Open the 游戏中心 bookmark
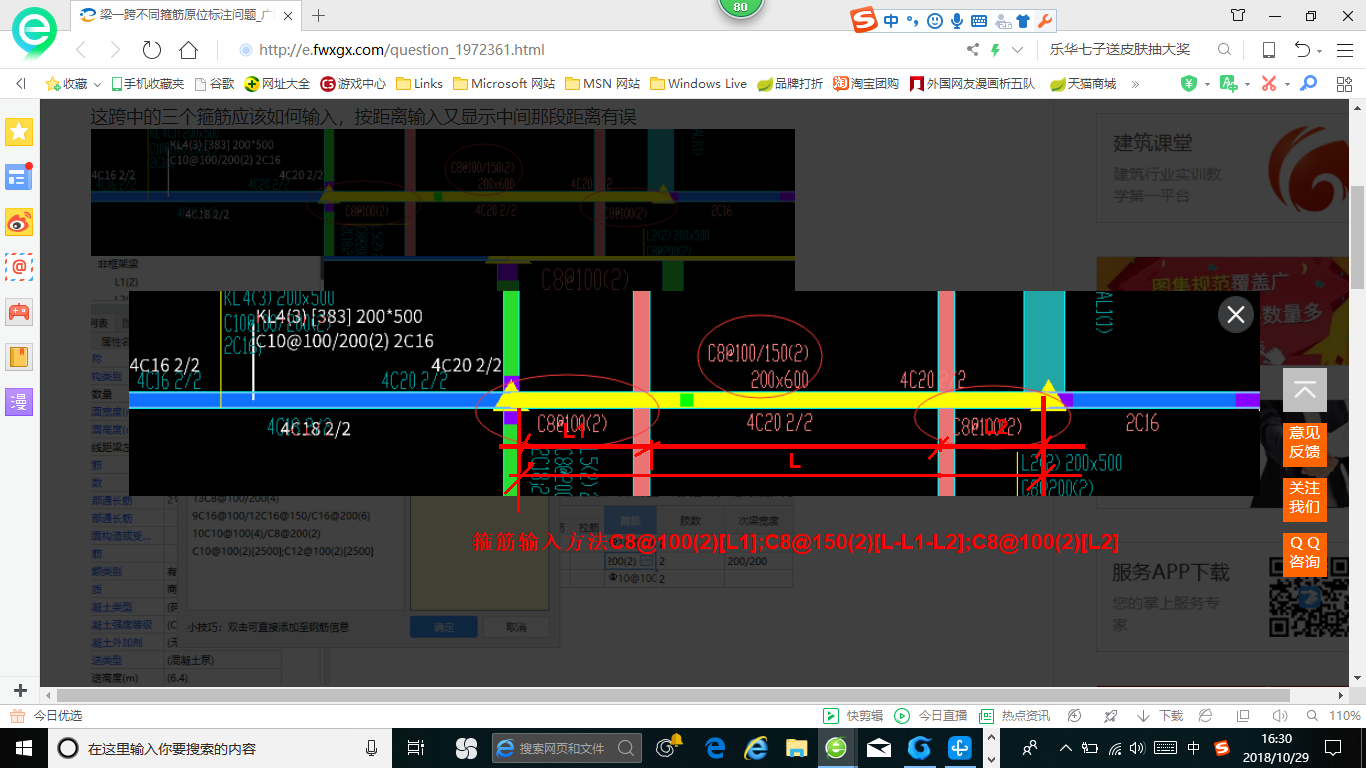The image size is (1366, 768). coord(353,84)
